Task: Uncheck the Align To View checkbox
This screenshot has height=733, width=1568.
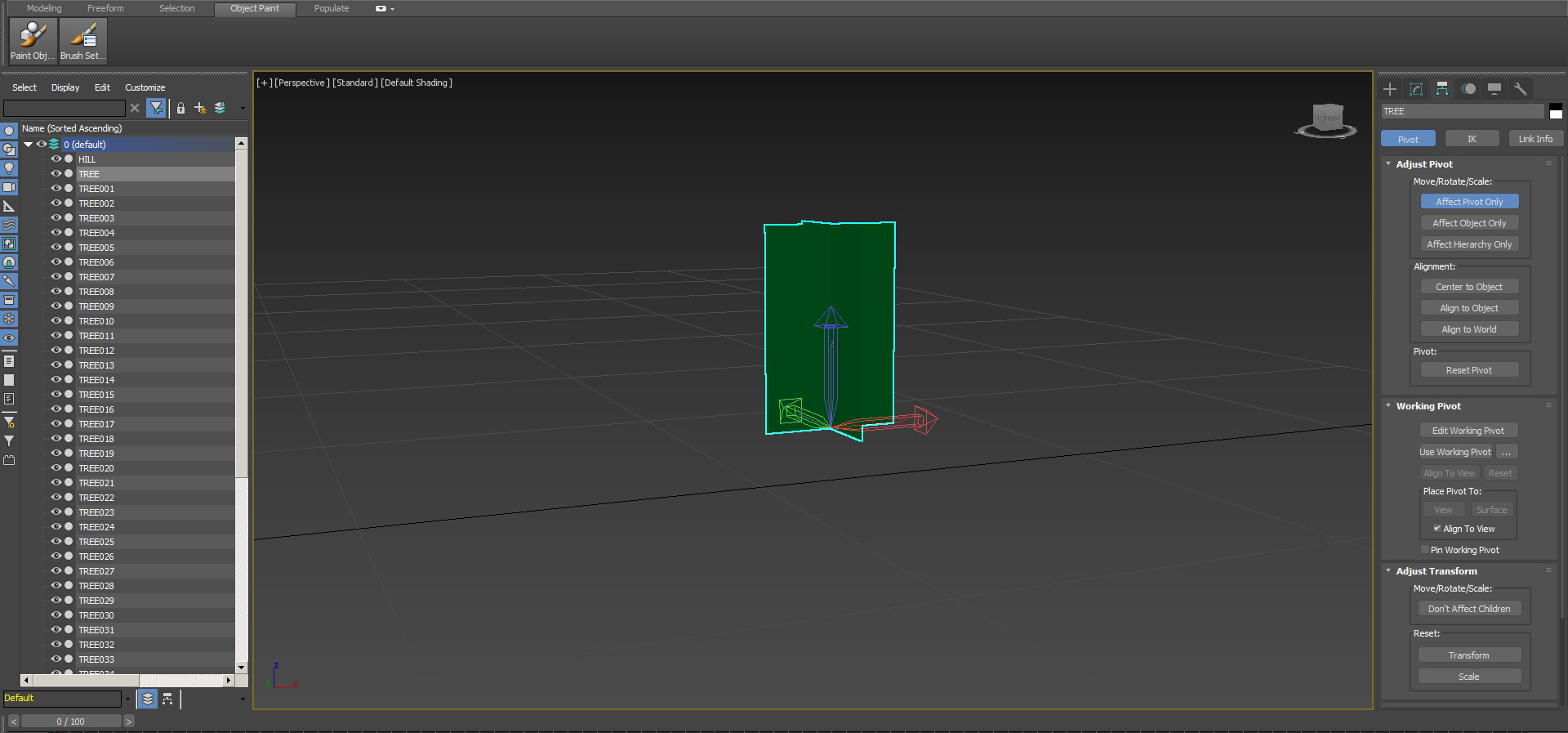Action: tap(1437, 529)
